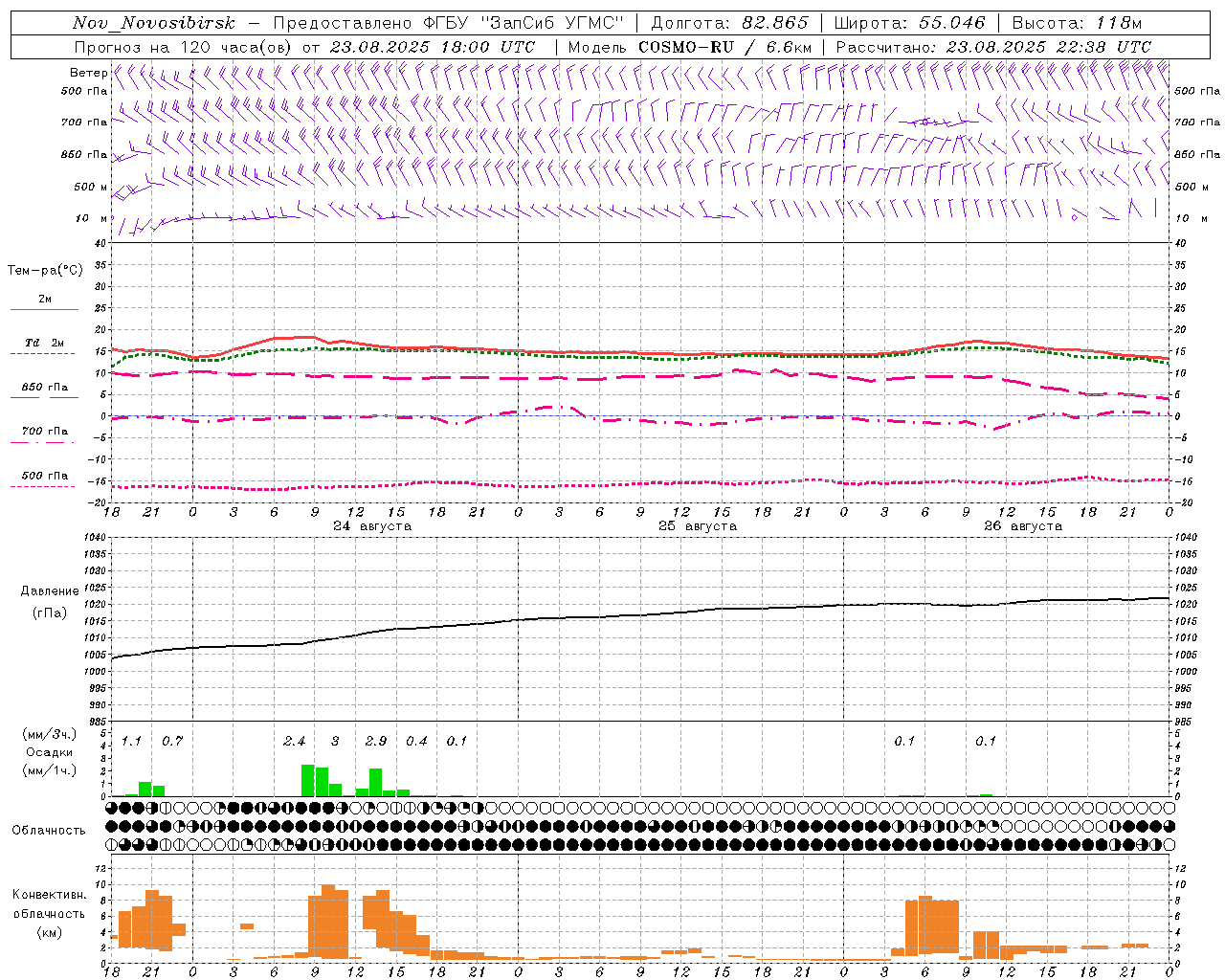Click the '(мм/1ч.)' precipitation unit label
1225x980 pixels.
click(49, 770)
